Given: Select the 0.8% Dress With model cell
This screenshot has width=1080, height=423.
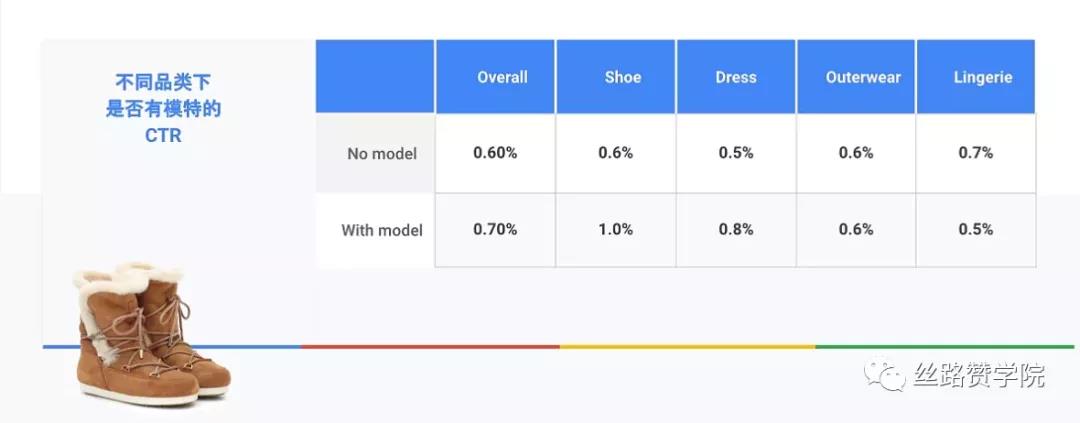Looking at the screenshot, I should point(736,229).
